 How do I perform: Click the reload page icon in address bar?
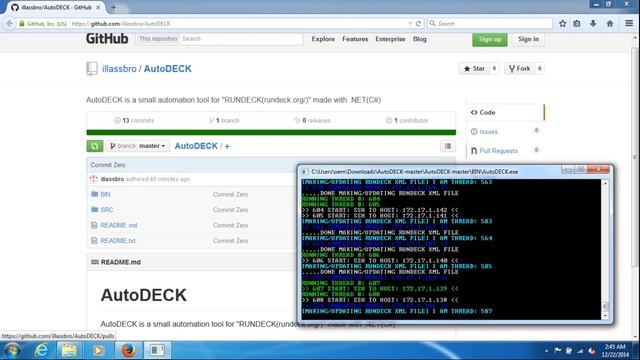click(x=418, y=24)
